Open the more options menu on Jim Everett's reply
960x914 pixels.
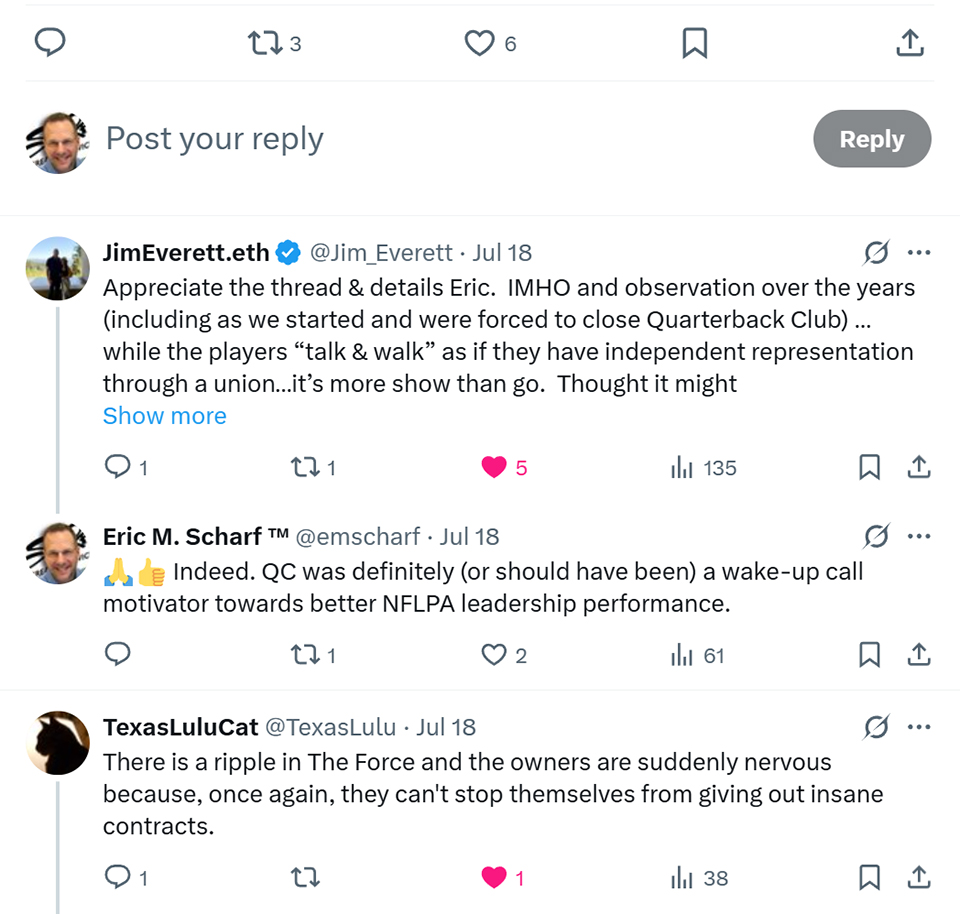tap(919, 253)
